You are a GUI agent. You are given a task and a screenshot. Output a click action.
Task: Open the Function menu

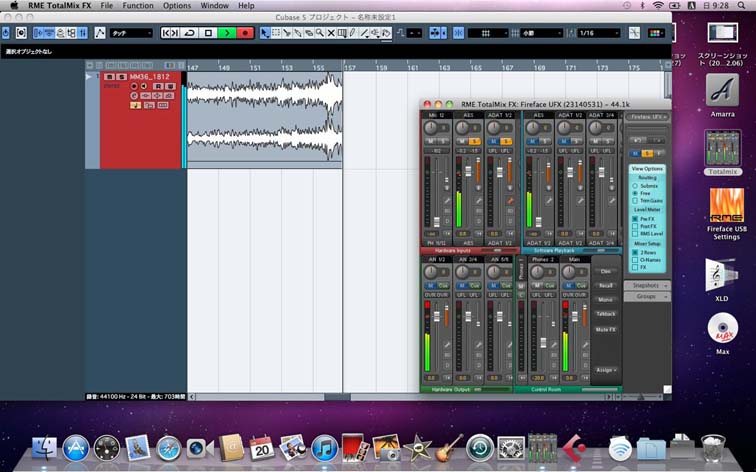pos(138,6)
